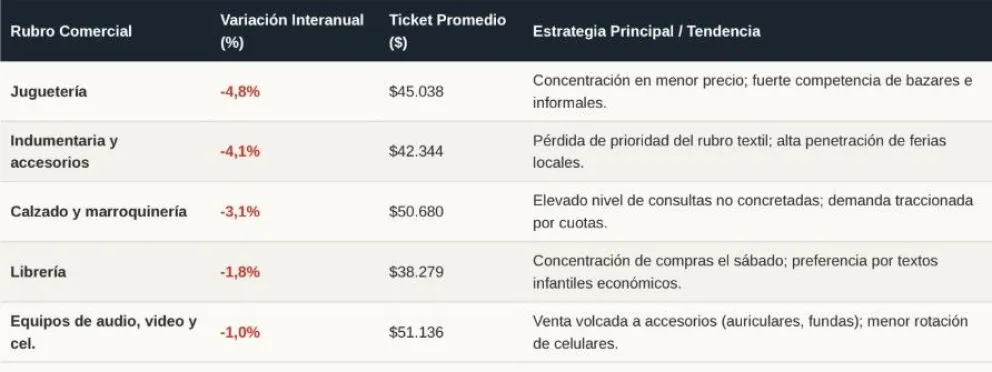Select the Juguetería strategy description text
992x372 pixels.
tap(752, 92)
